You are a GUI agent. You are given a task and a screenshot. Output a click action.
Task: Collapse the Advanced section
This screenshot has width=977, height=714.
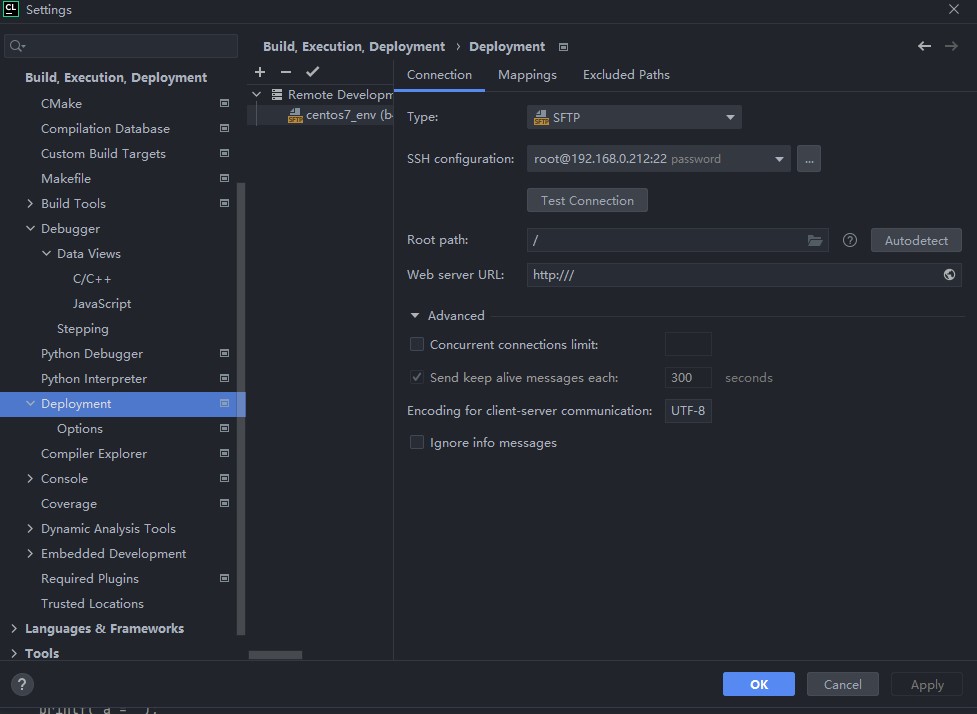coord(415,316)
